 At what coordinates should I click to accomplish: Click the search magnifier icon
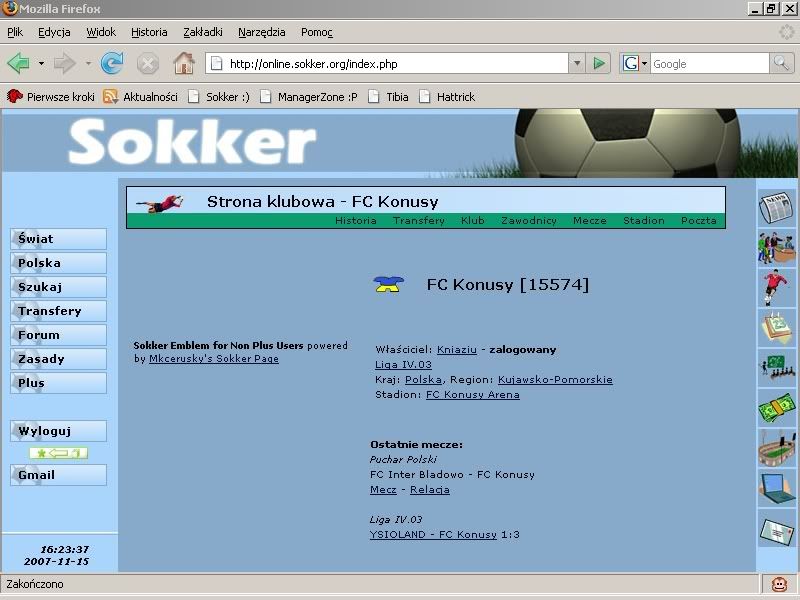point(781,64)
